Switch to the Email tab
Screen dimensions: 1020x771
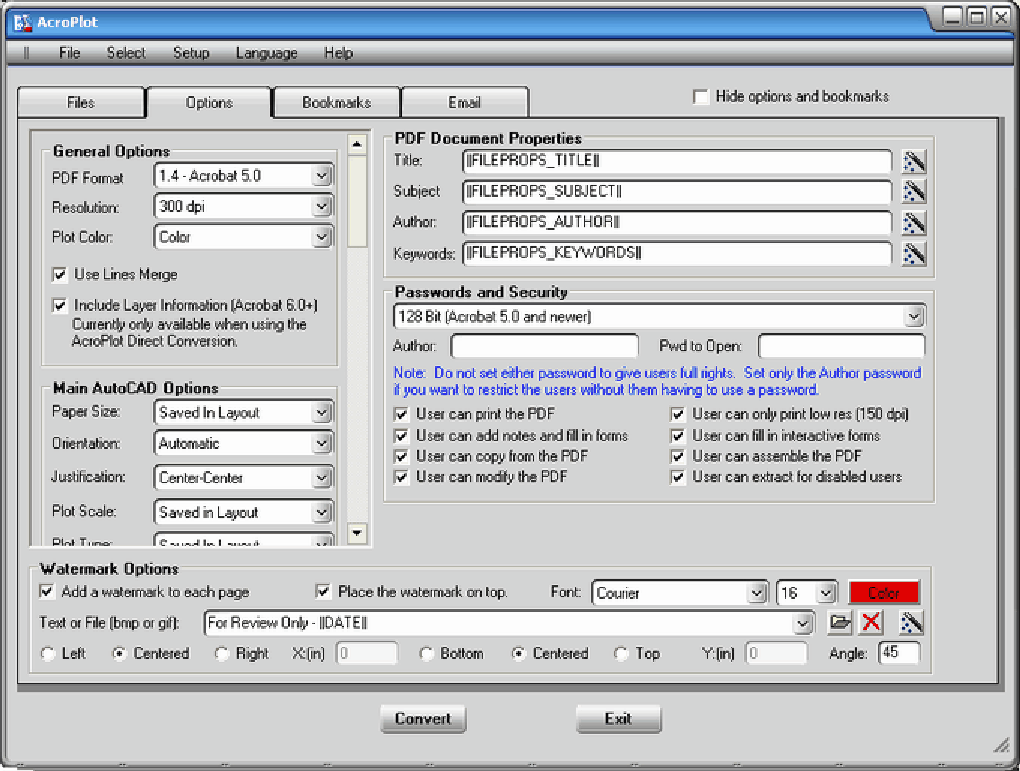click(x=464, y=102)
